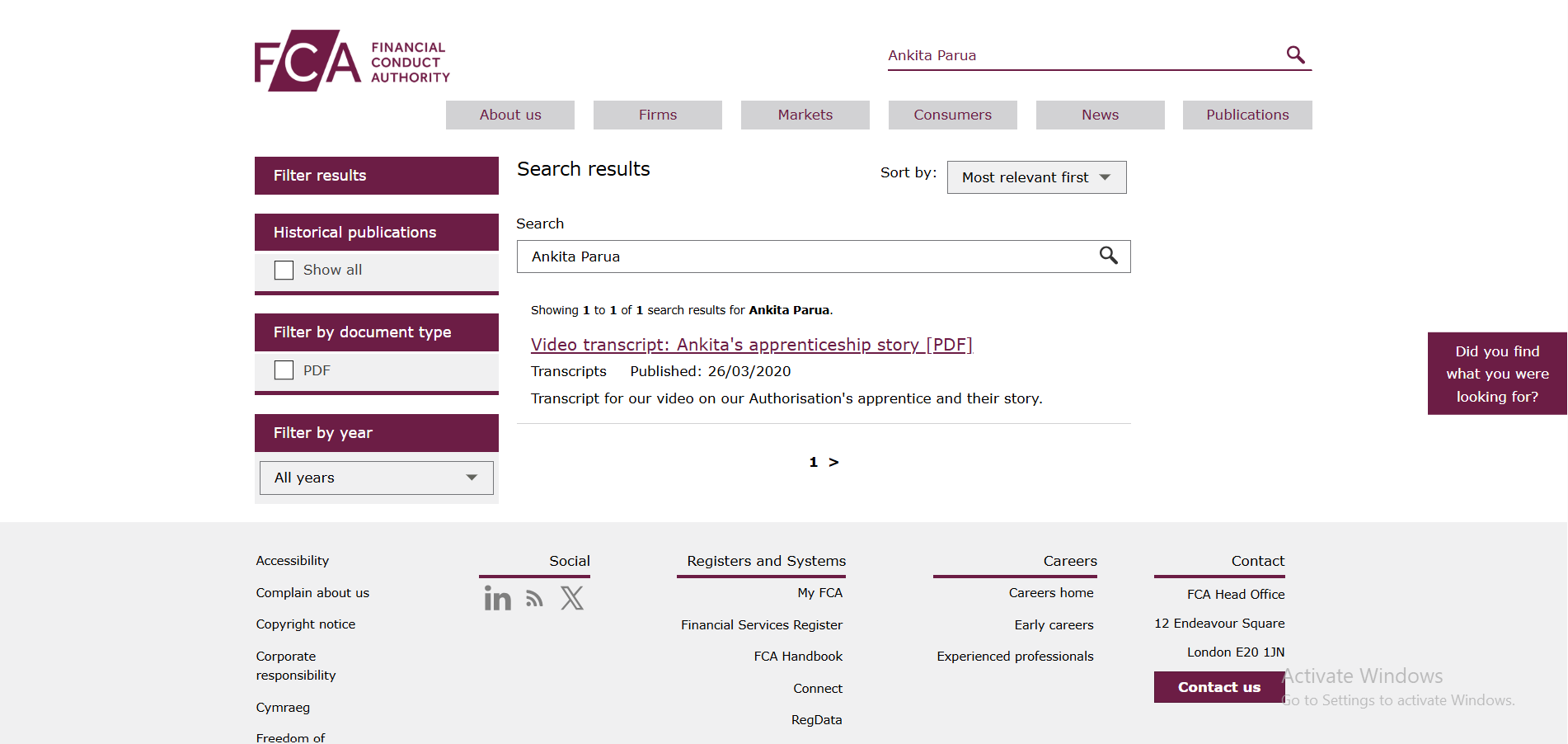The height and width of the screenshot is (744, 1568).
Task: Click the 12 Endeavour Square address line
Action: click(1219, 624)
